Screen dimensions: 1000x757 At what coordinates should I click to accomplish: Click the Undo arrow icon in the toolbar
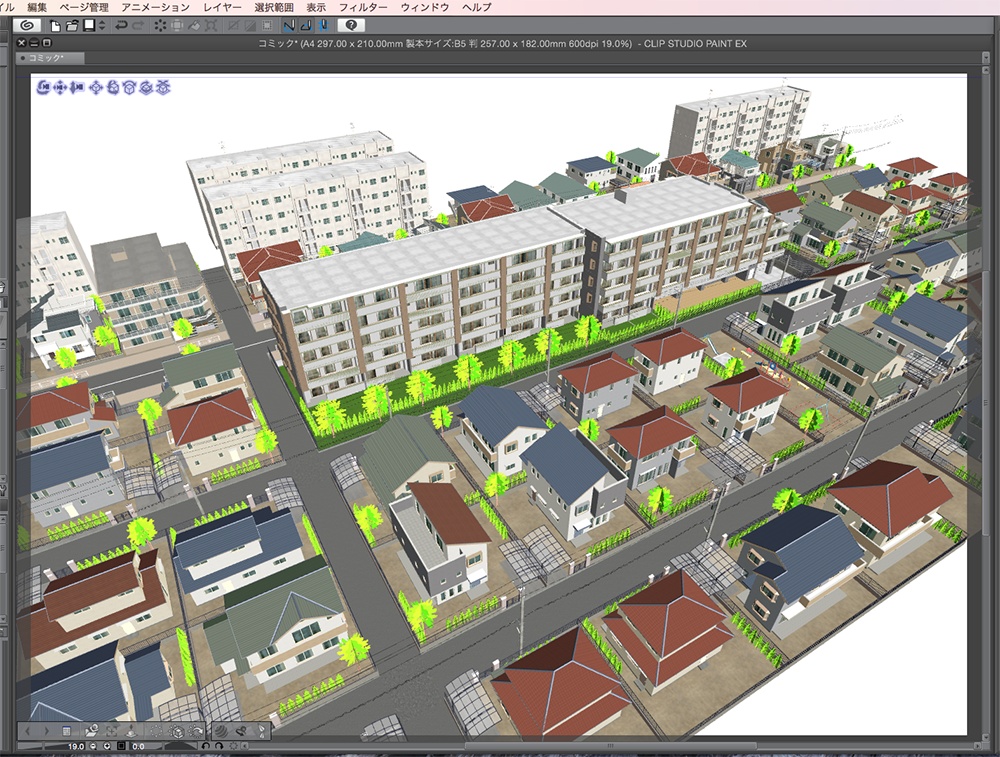(120, 27)
